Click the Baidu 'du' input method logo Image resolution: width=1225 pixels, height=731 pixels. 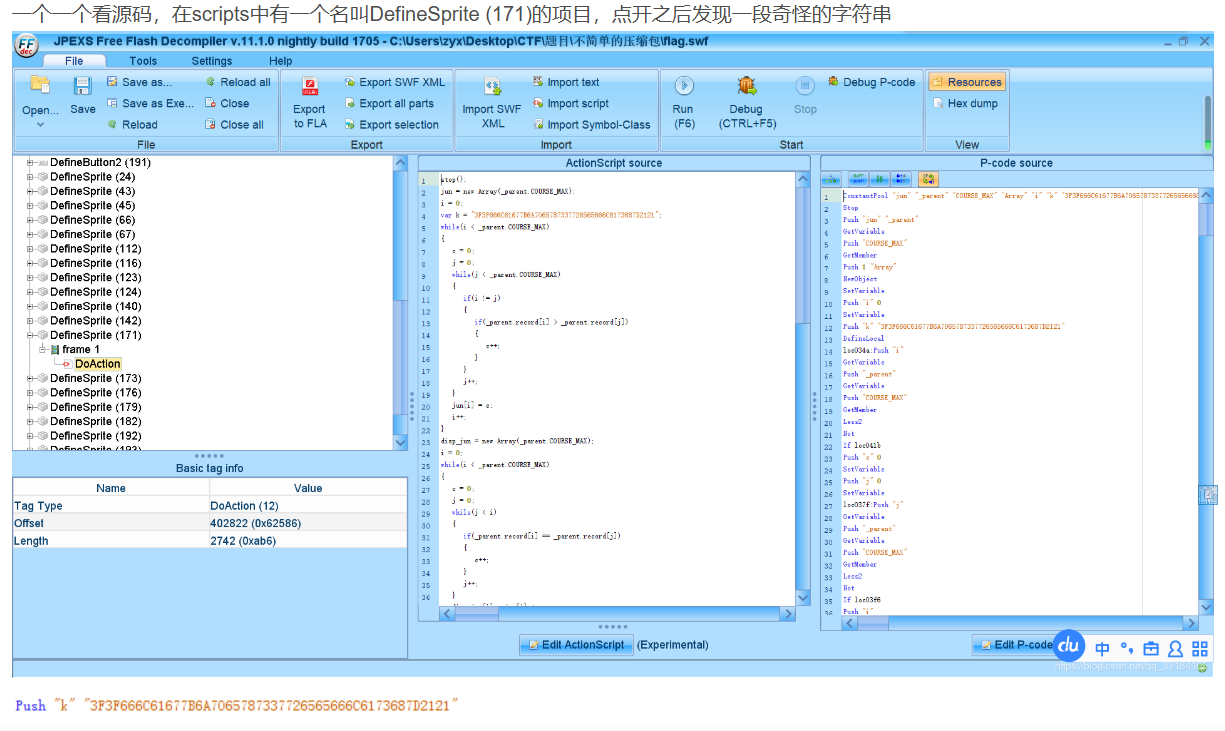click(x=1069, y=645)
